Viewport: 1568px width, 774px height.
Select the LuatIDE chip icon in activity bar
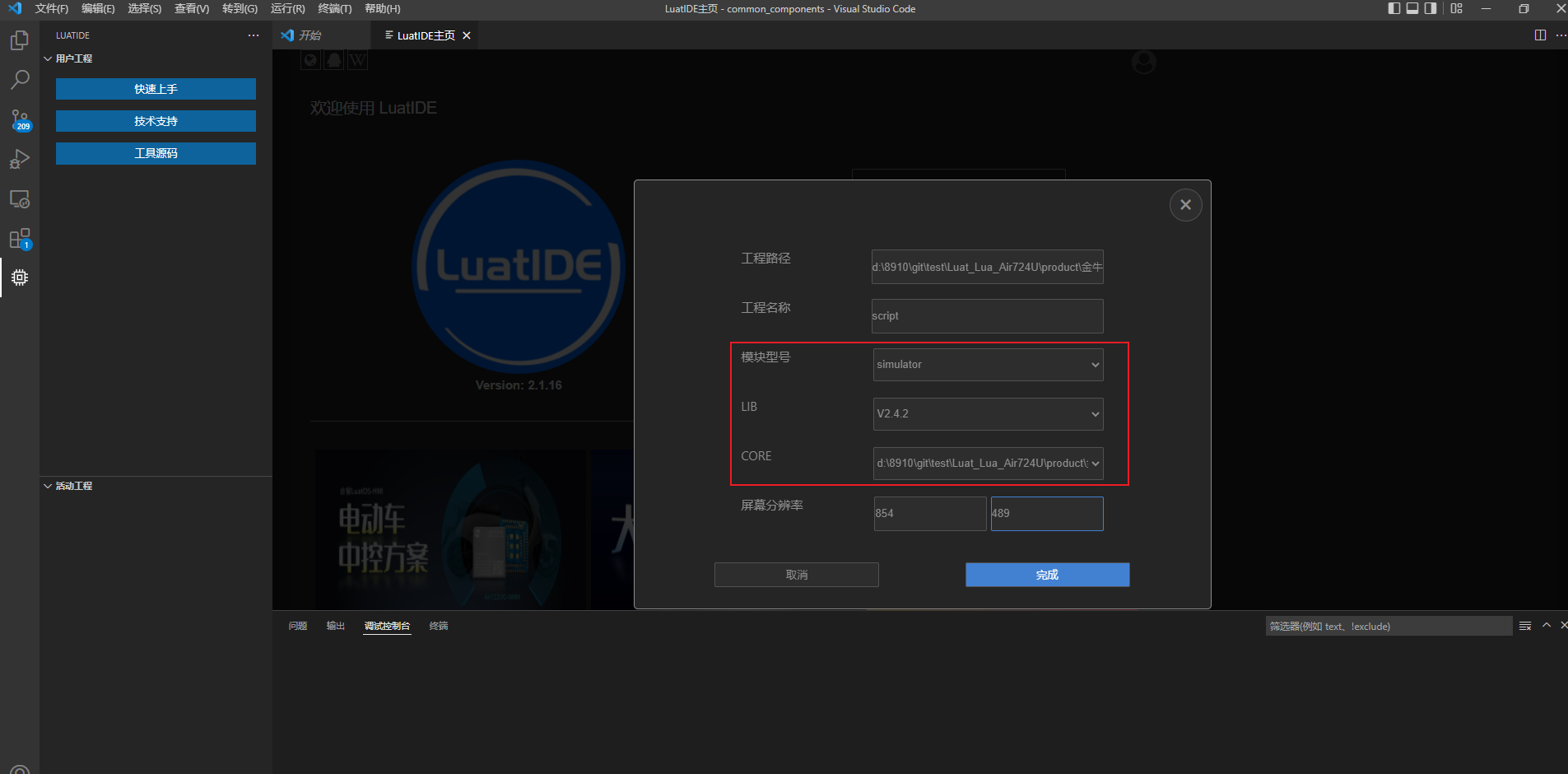20,277
